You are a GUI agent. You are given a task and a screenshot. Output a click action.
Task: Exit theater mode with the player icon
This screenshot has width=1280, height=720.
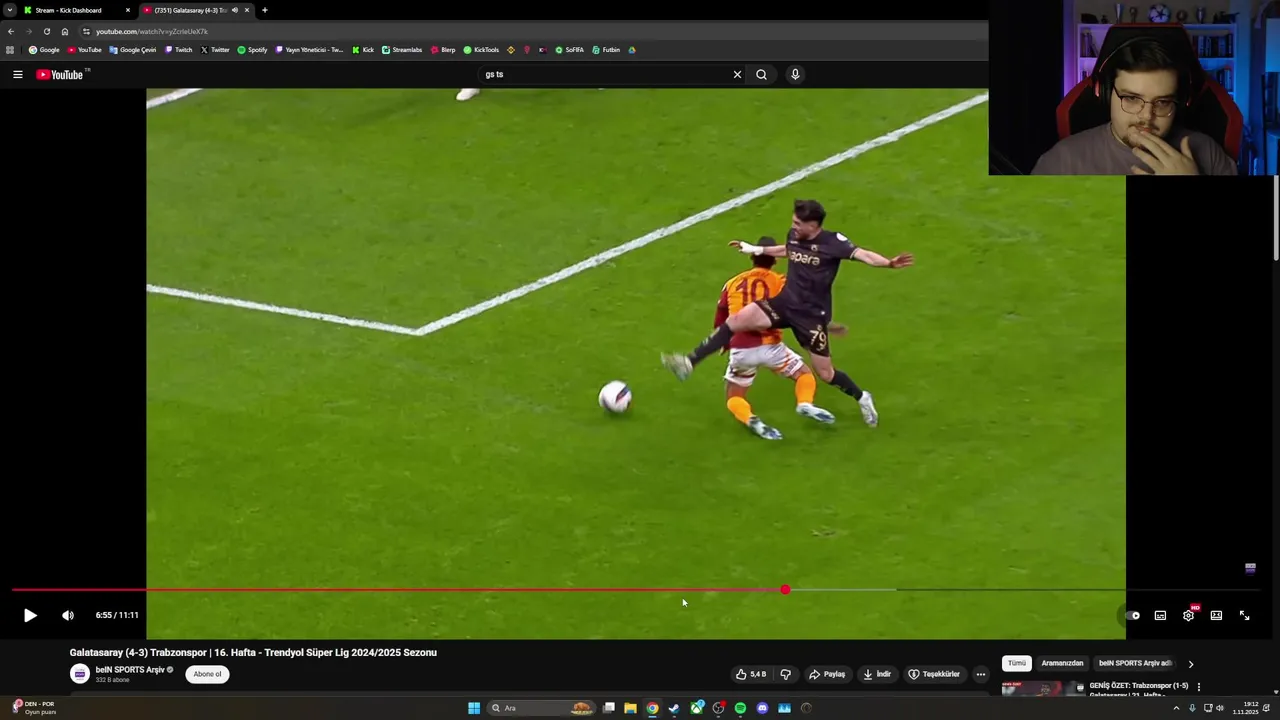(1216, 615)
